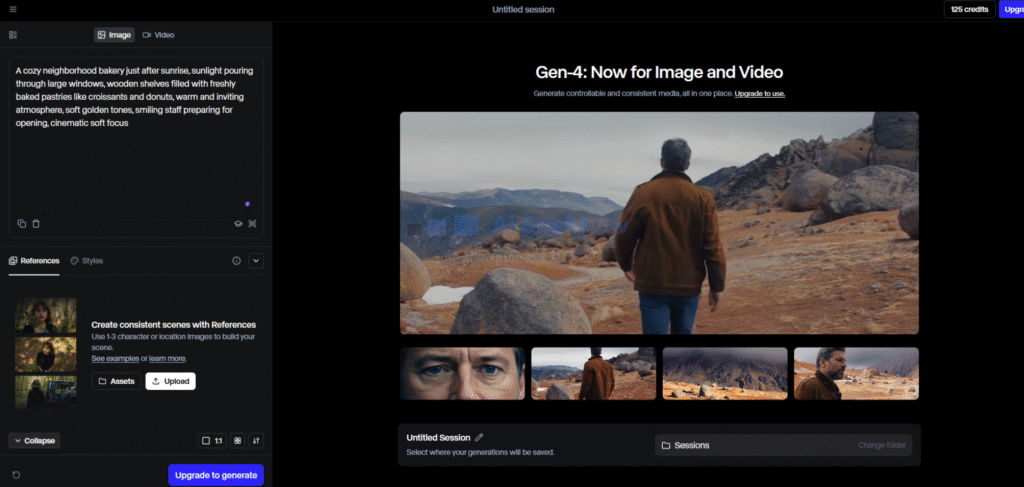Image resolution: width=1024 pixels, height=487 pixels.
Task: Select the top woman reference thumbnail
Action: click(46, 316)
